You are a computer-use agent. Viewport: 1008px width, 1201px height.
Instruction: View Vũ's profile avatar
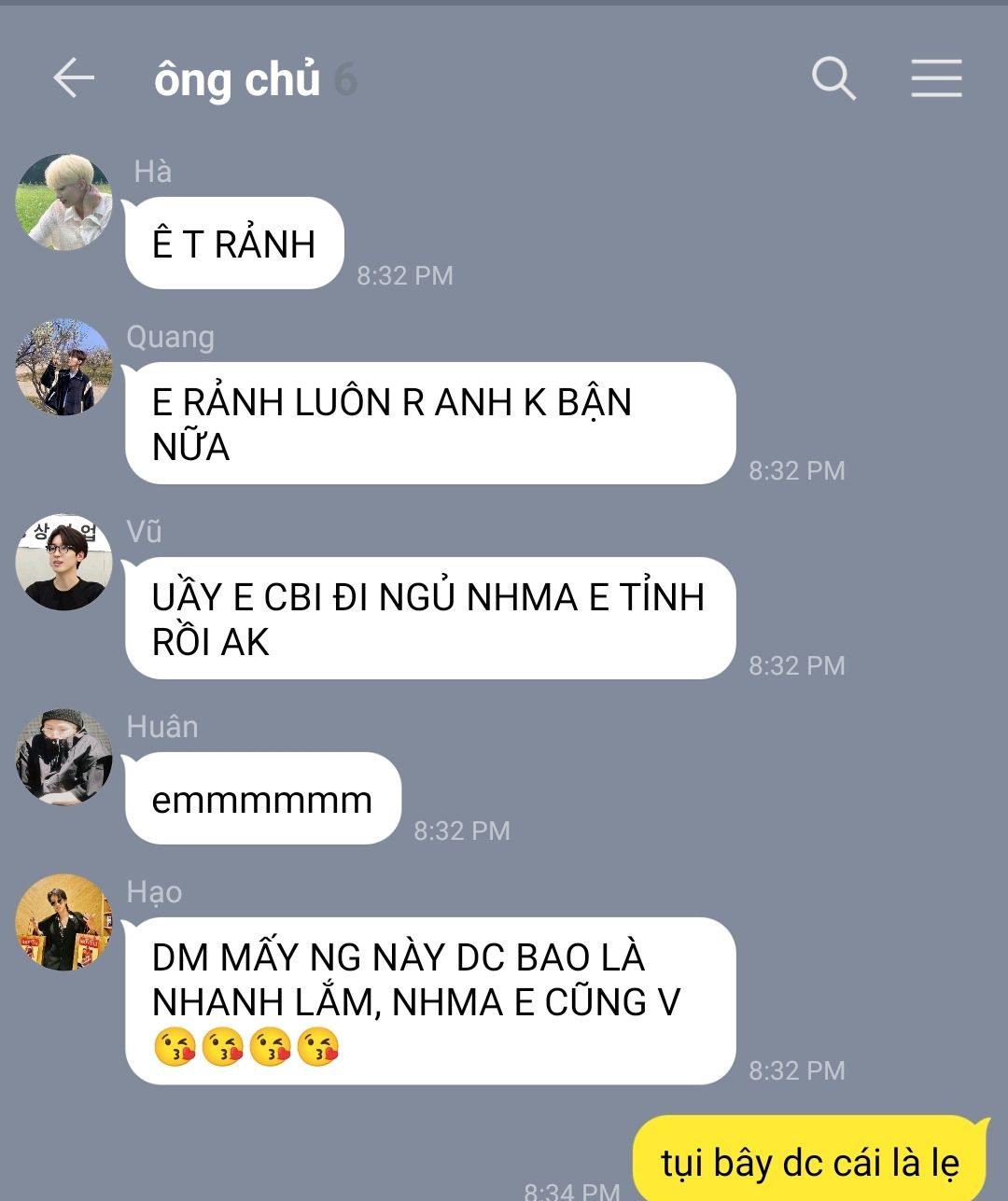64,563
